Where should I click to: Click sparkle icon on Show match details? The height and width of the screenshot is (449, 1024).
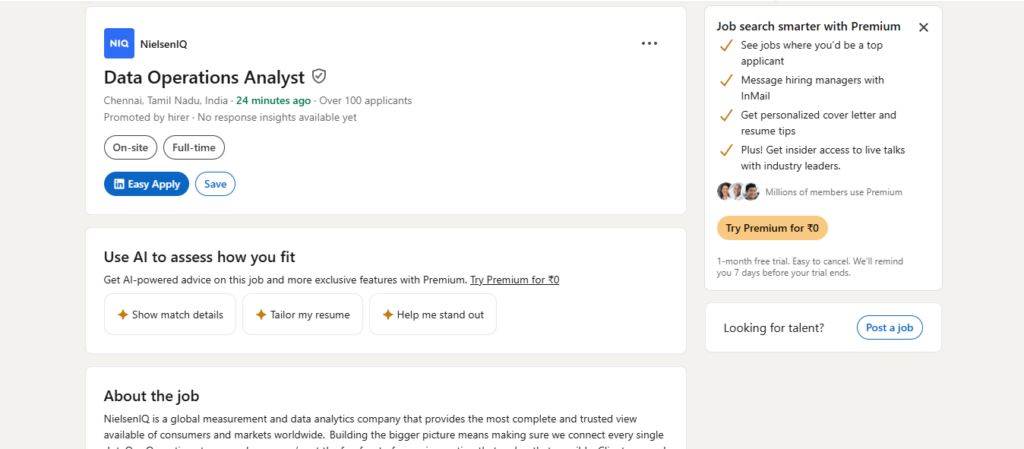pyautogui.click(x=122, y=315)
